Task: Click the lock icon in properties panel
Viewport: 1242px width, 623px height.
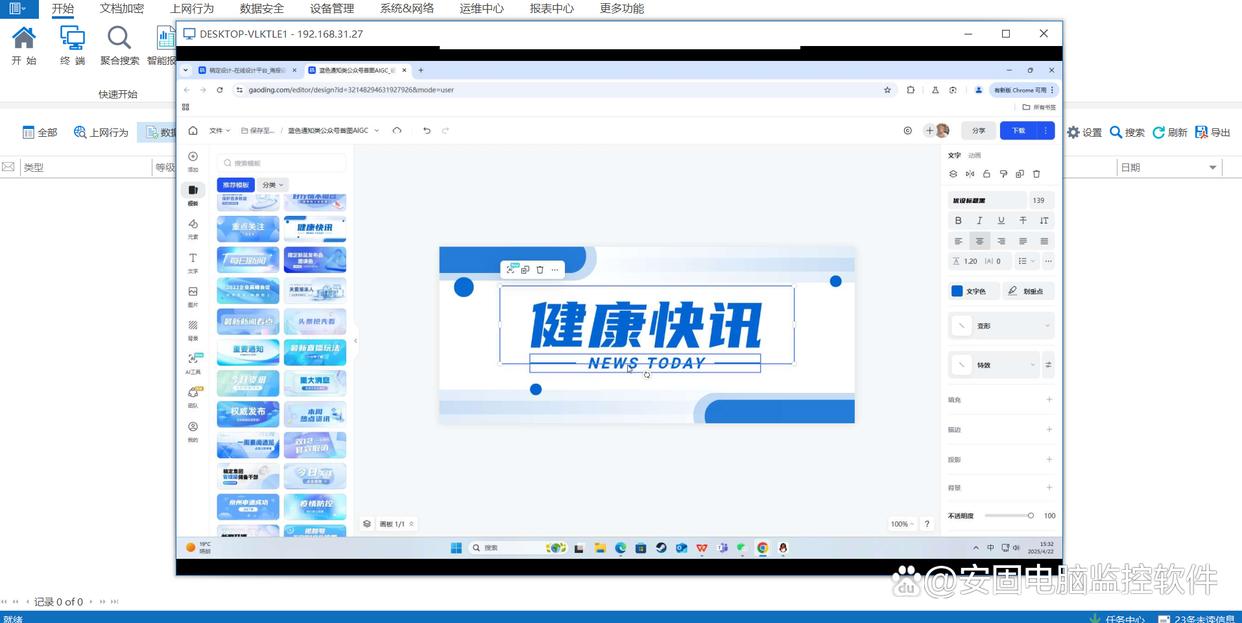Action: click(x=987, y=174)
